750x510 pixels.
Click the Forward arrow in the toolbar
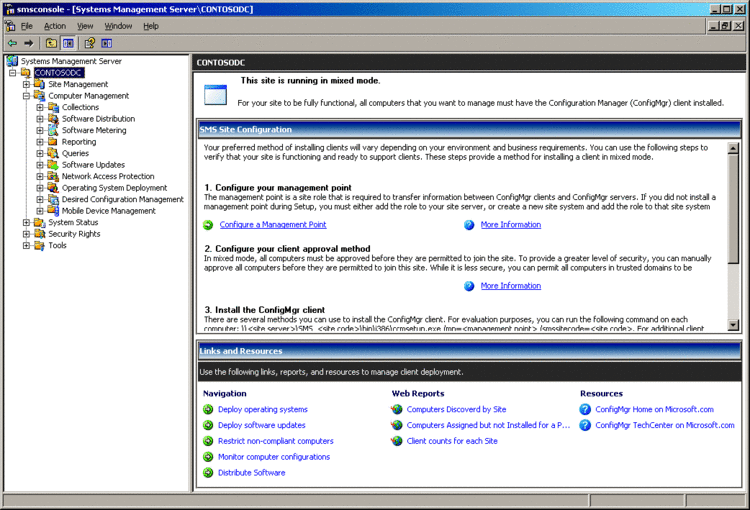click(29, 43)
